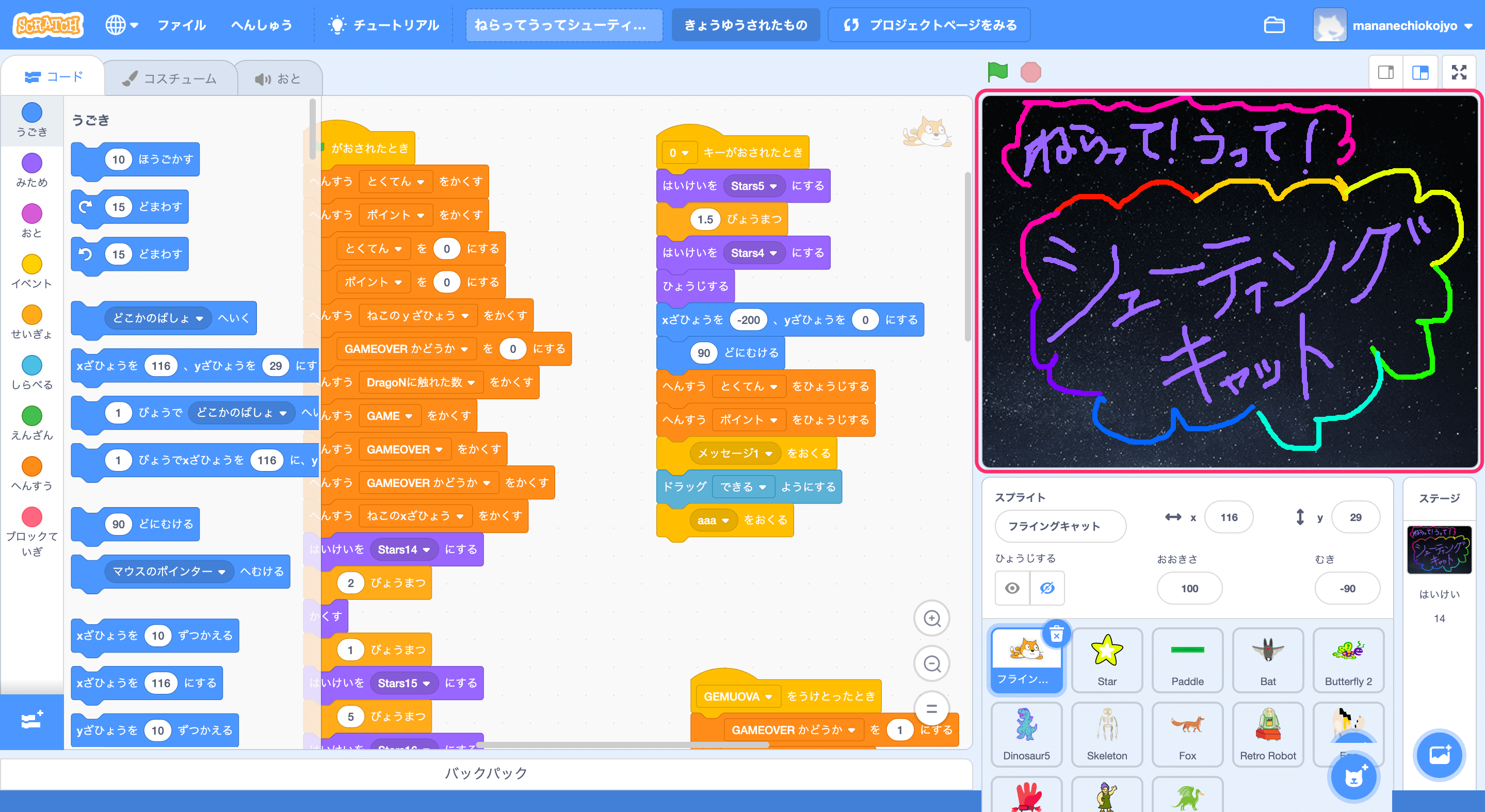Zoom out the code workspace
The width and height of the screenshot is (1485, 812).
[931, 664]
